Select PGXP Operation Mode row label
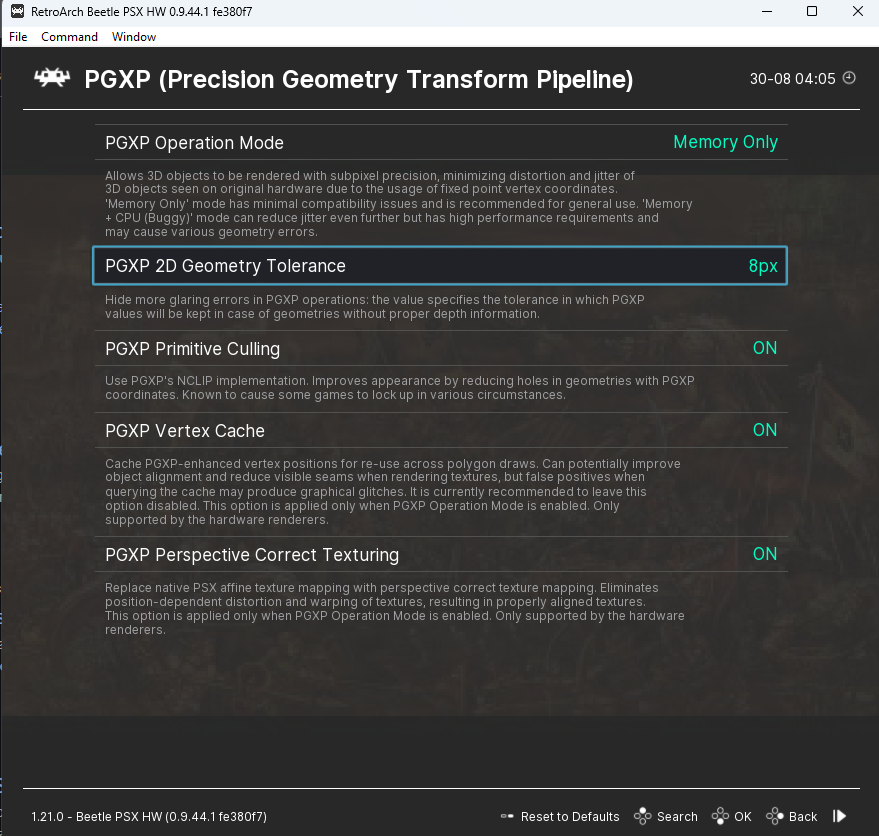The height and width of the screenshot is (836, 879). tap(195, 143)
